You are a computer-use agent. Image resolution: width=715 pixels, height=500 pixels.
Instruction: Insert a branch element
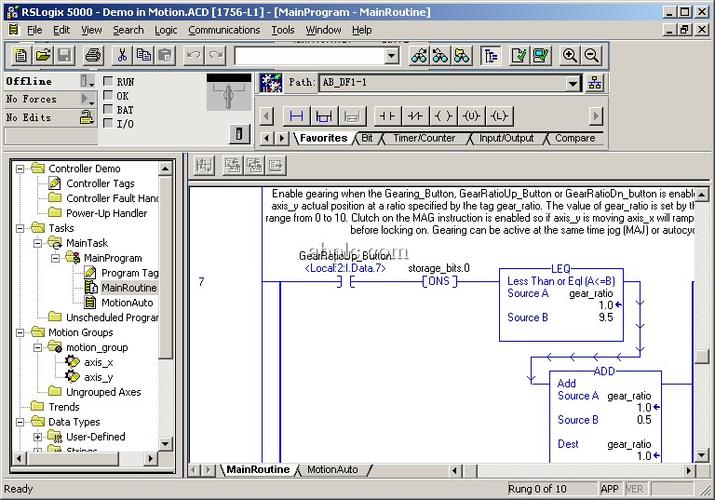pyautogui.click(x=324, y=116)
